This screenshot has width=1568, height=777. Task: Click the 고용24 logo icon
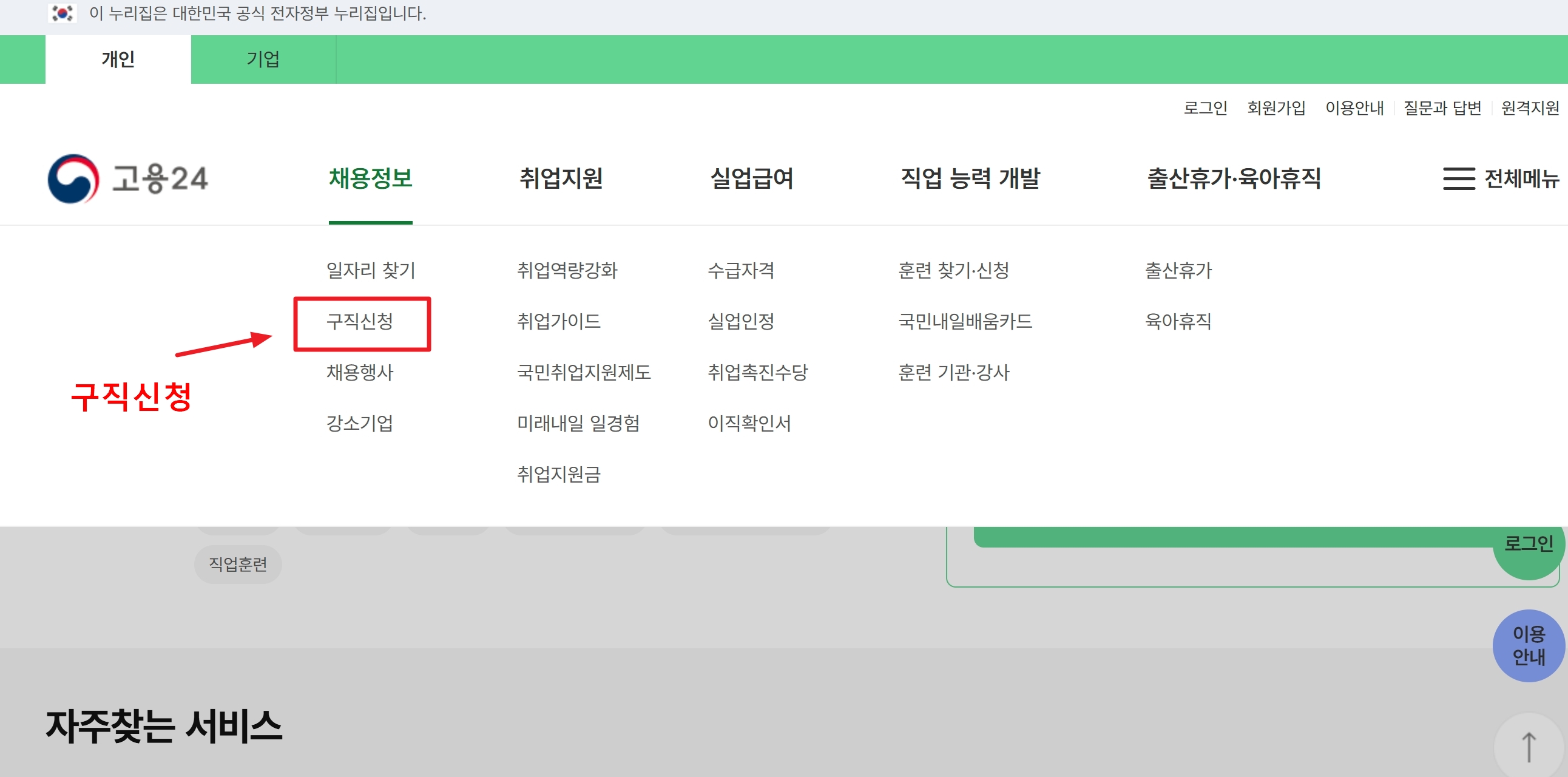73,178
